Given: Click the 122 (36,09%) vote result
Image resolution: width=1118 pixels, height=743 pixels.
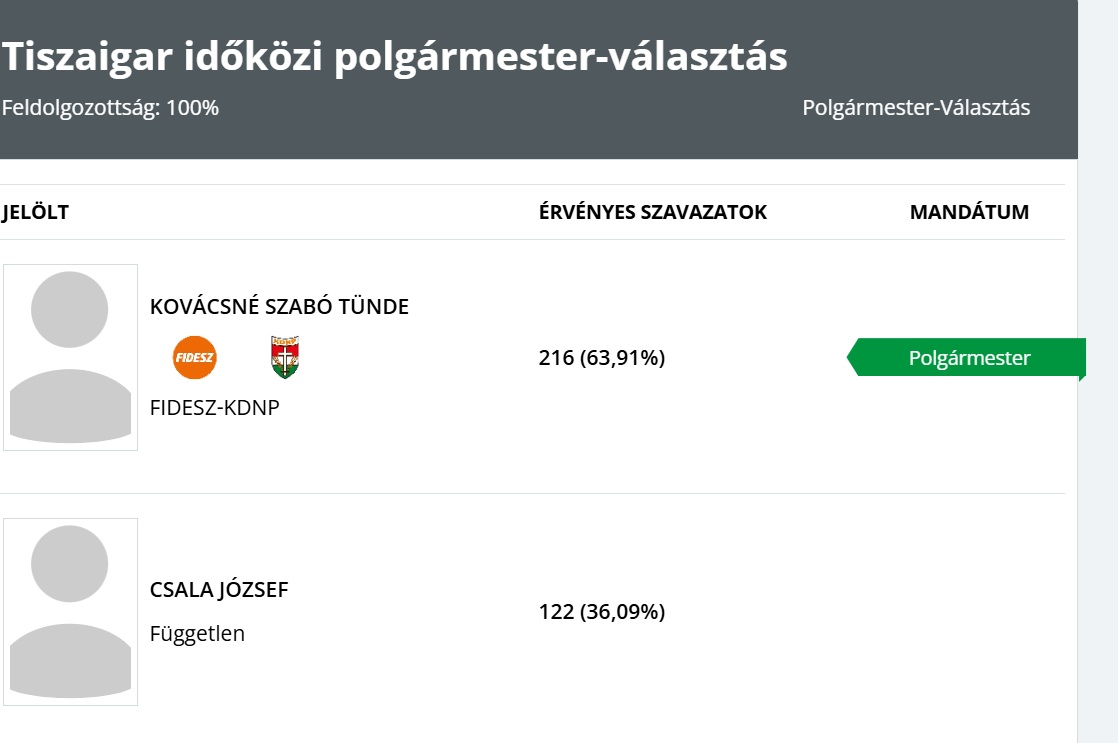Looking at the screenshot, I should point(602,612).
